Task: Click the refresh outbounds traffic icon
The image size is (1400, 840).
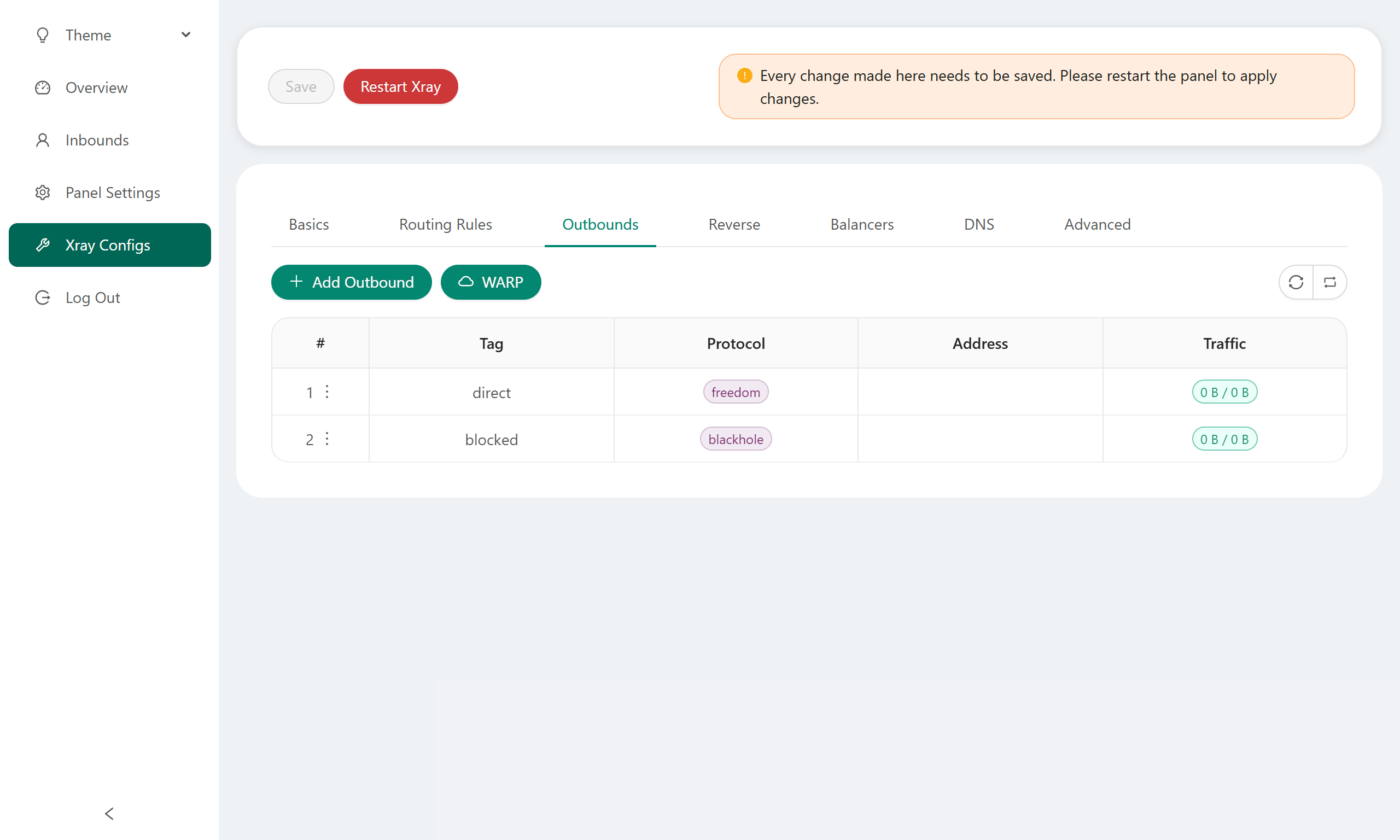Action: [x=1296, y=282]
